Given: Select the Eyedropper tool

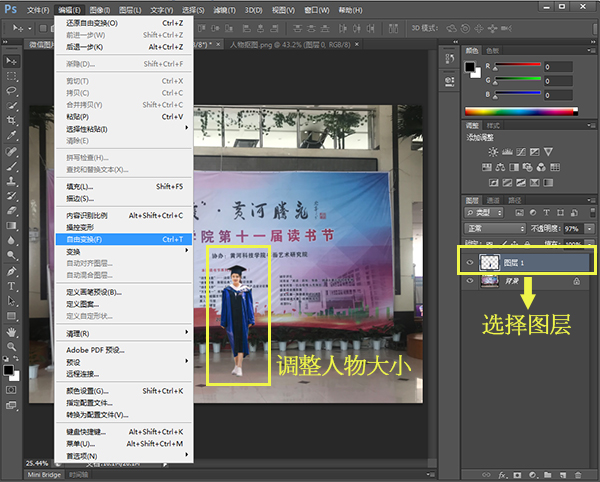Looking at the screenshot, I should click(x=12, y=135).
